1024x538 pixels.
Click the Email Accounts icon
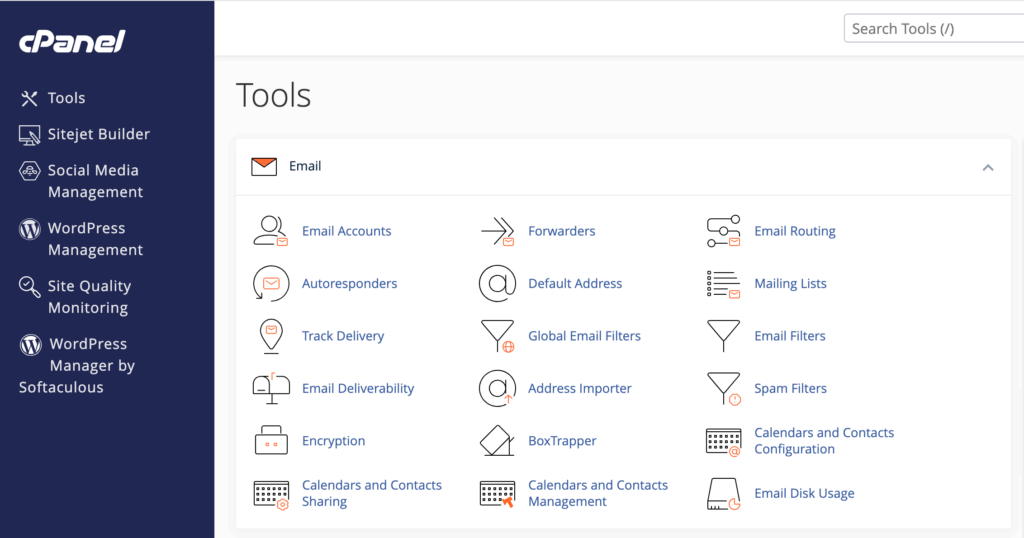click(270, 231)
